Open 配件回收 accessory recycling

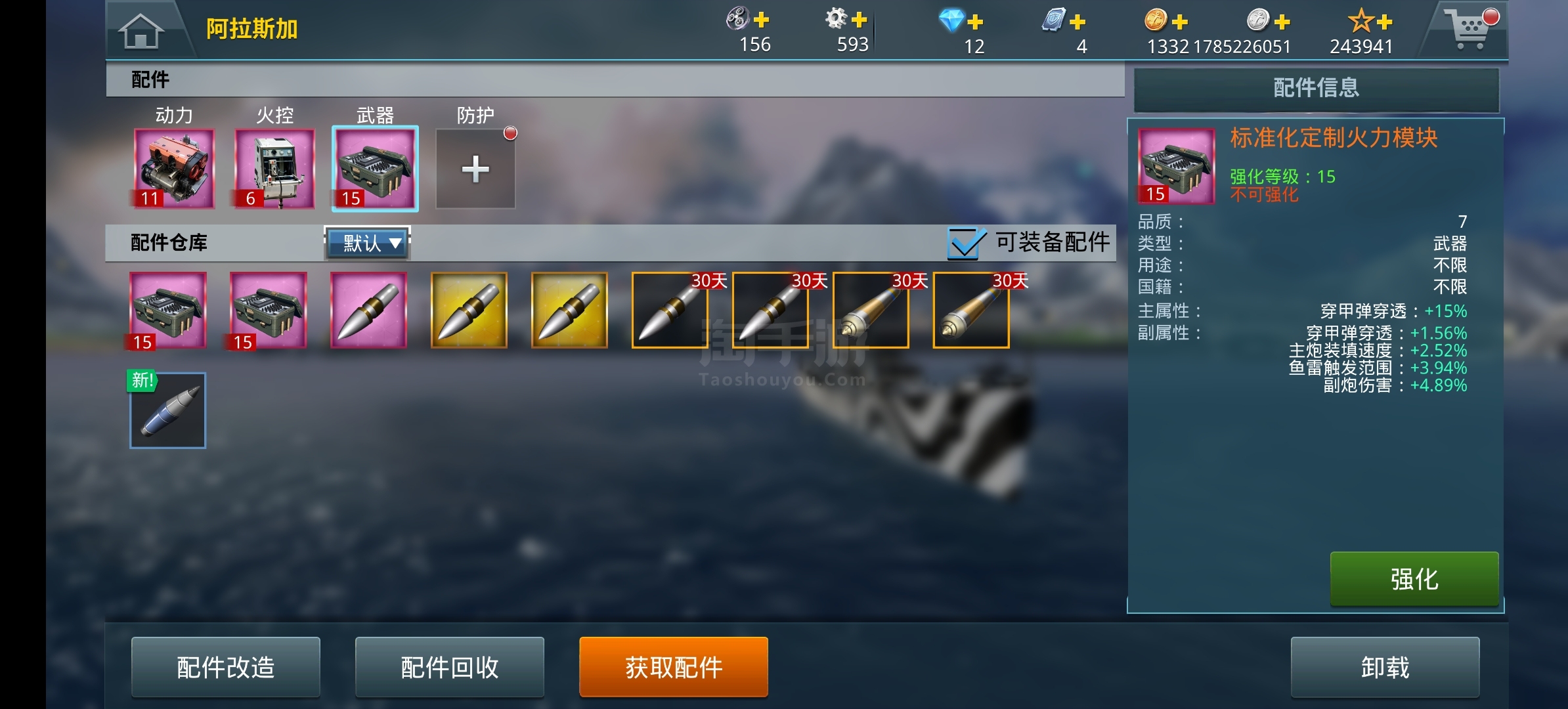449,667
